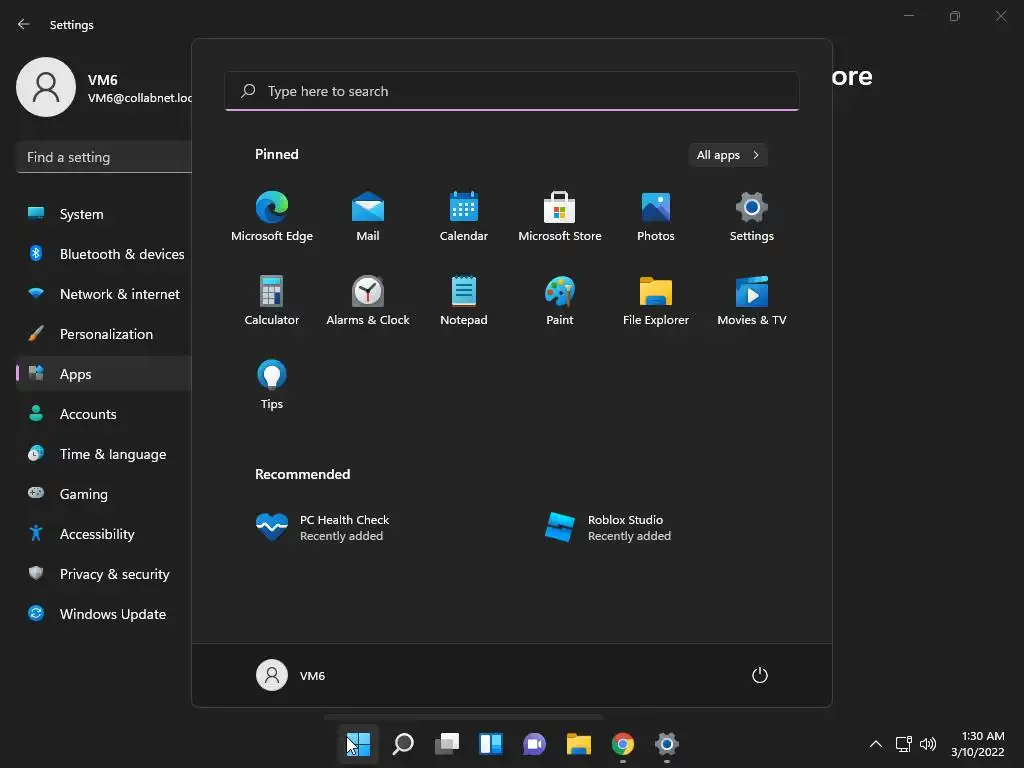The image size is (1024, 768).
Task: Open Microsoft Store pinned icon
Action: 560,216
